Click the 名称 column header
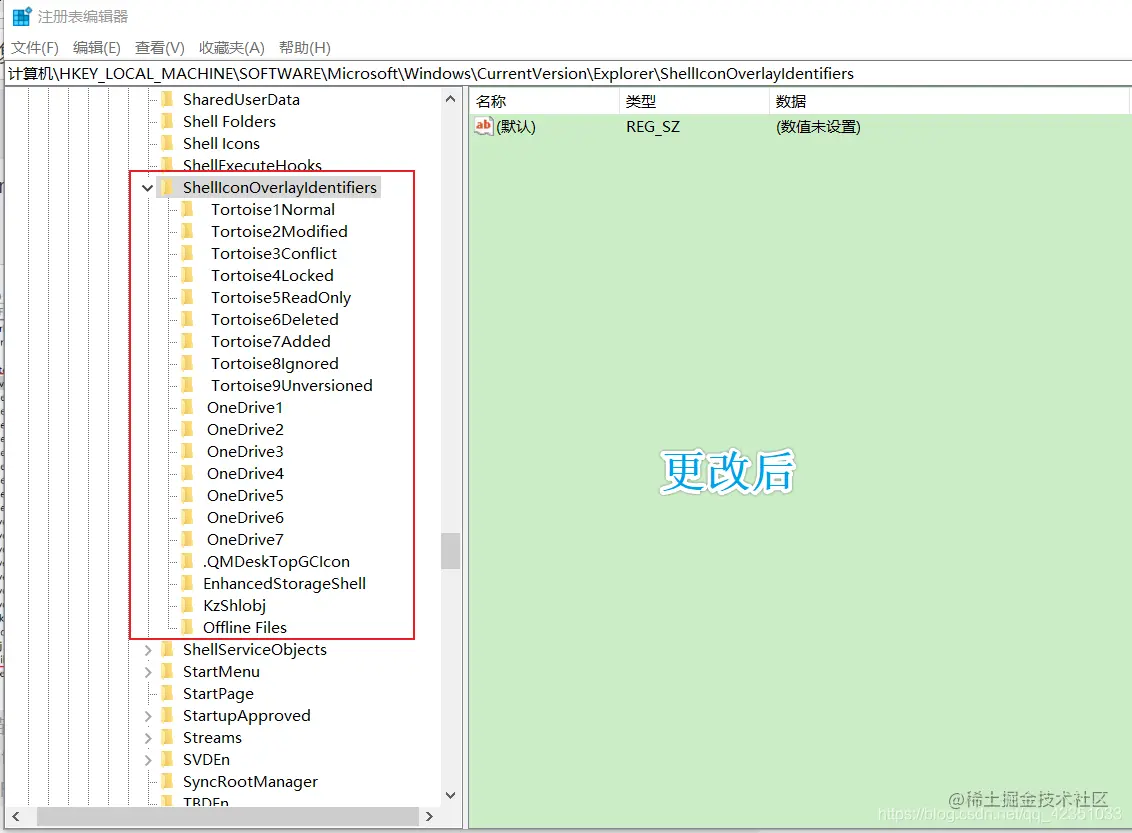The height and width of the screenshot is (833, 1132). pyautogui.click(x=544, y=101)
